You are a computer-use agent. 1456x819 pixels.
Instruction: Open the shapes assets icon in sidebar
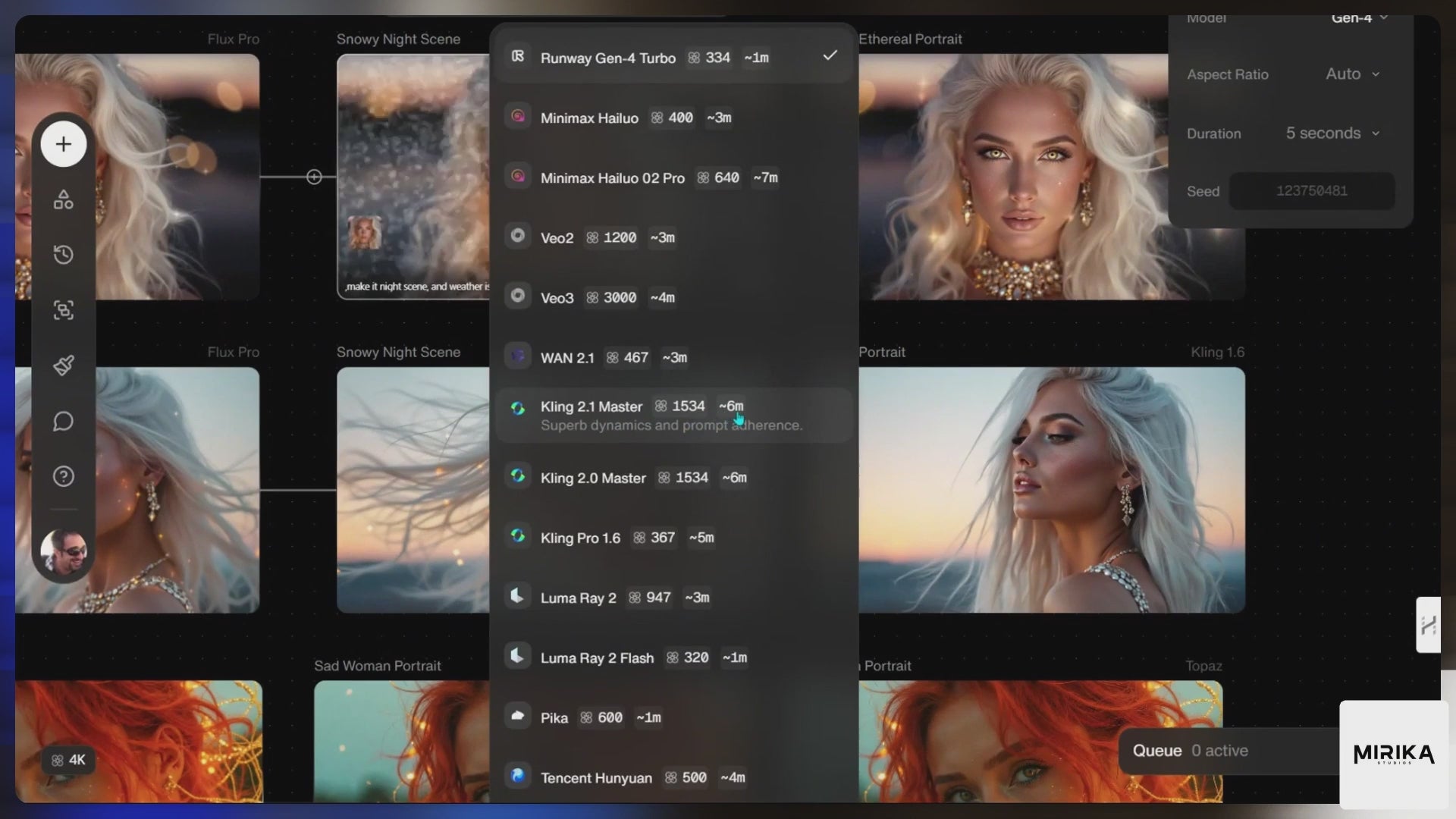point(64,199)
